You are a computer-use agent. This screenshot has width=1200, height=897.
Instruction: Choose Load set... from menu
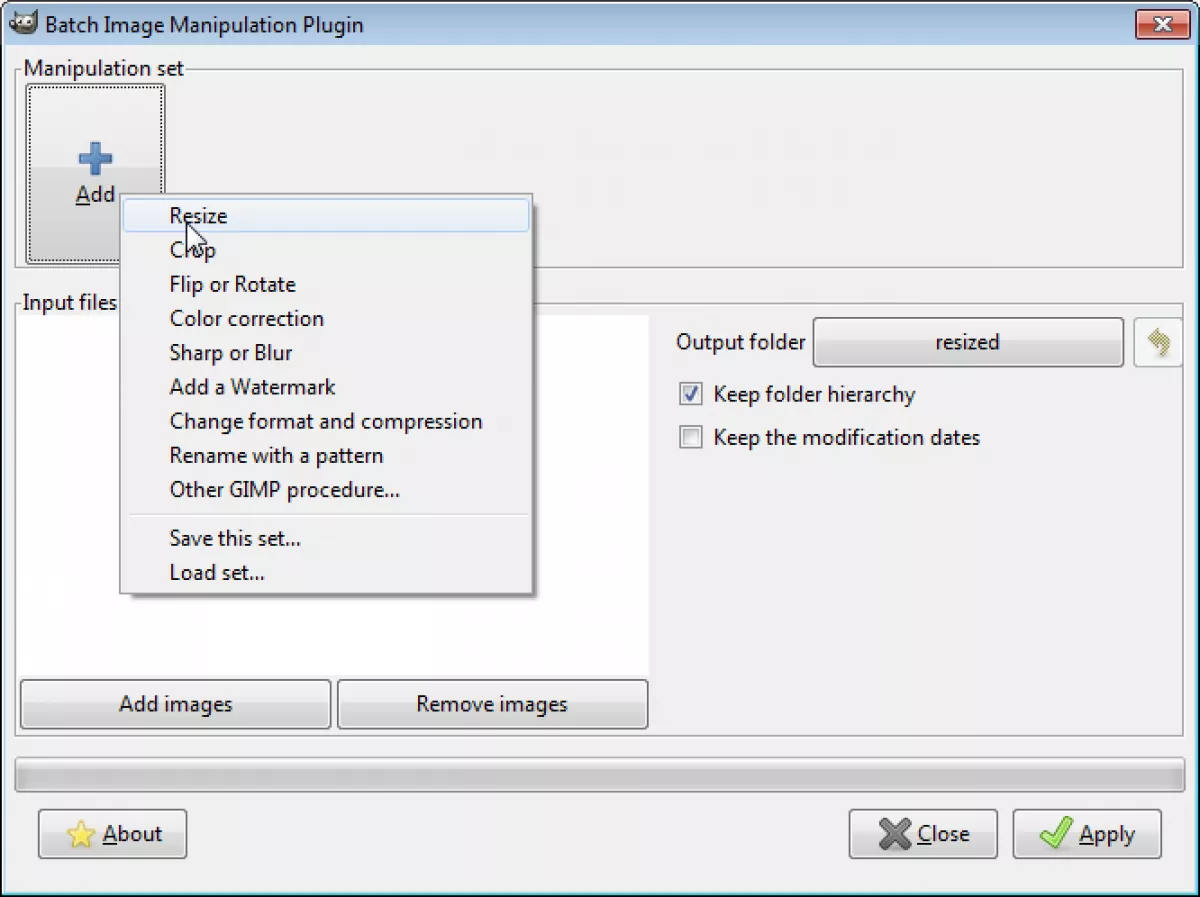point(326,573)
